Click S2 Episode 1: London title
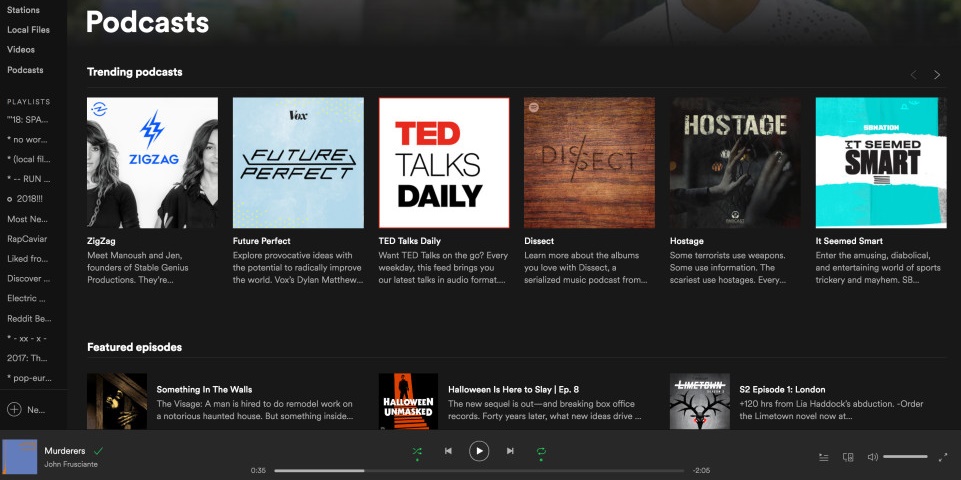This screenshot has height=480, width=961. tap(782, 389)
